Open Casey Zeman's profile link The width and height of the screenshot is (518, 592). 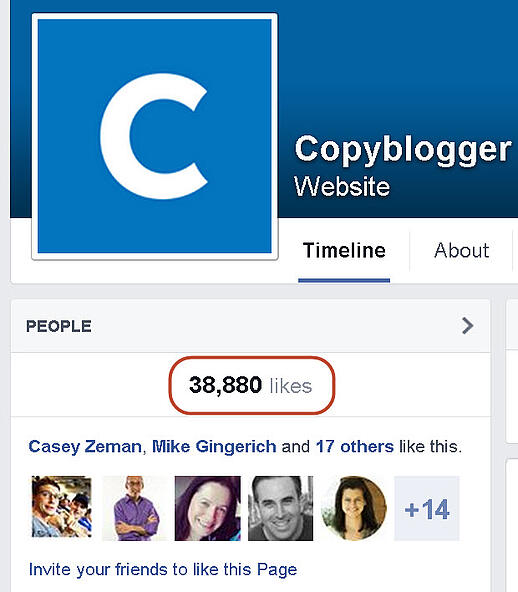[x=85, y=447]
